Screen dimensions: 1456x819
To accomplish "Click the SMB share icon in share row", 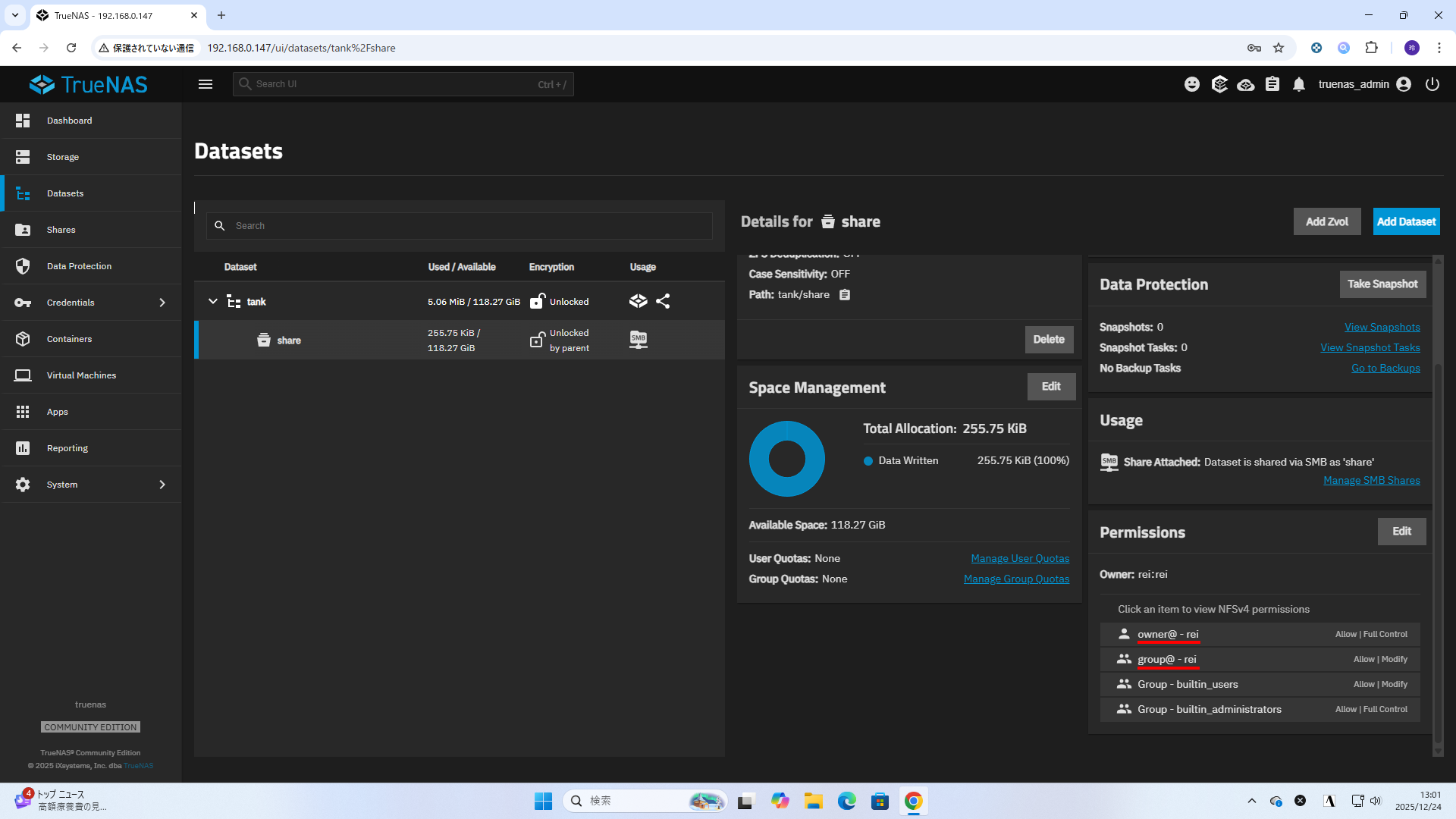I will tap(639, 340).
